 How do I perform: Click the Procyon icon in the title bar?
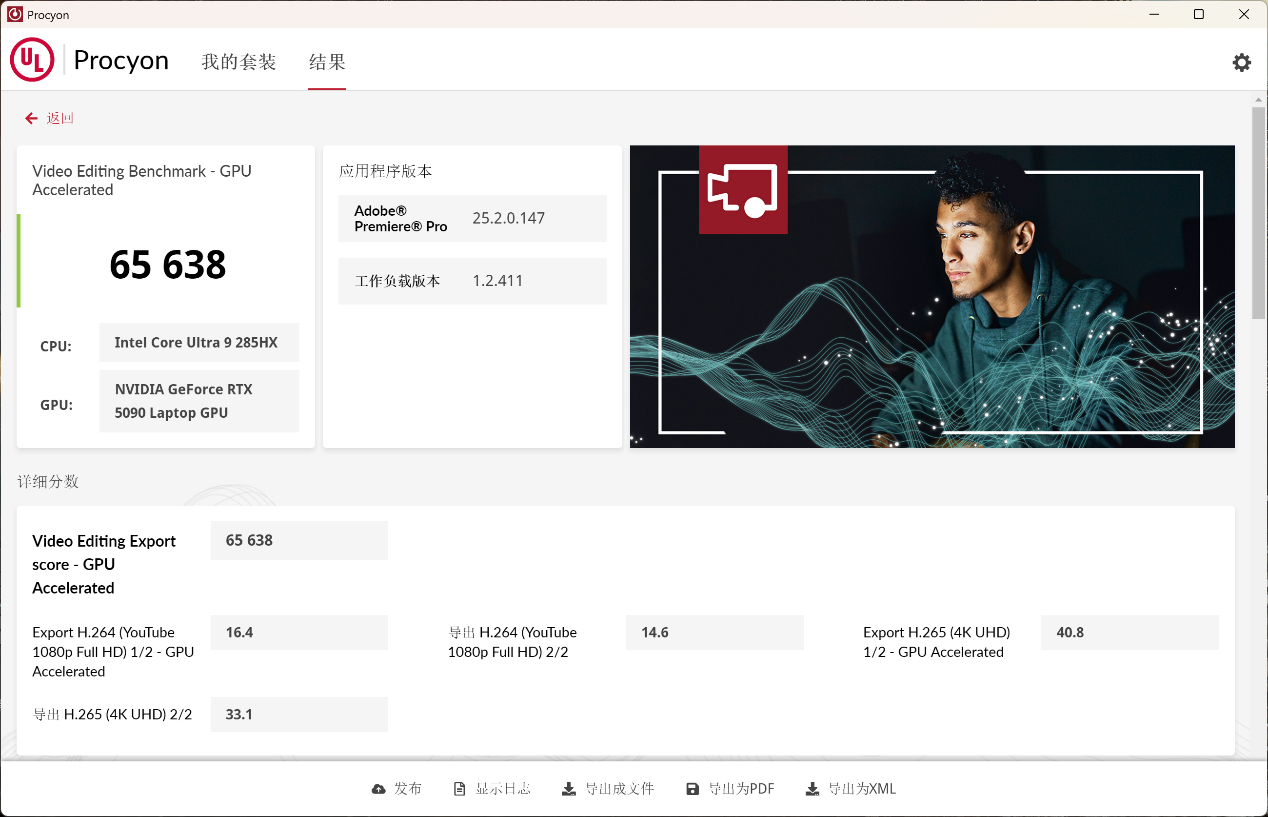[x=14, y=14]
